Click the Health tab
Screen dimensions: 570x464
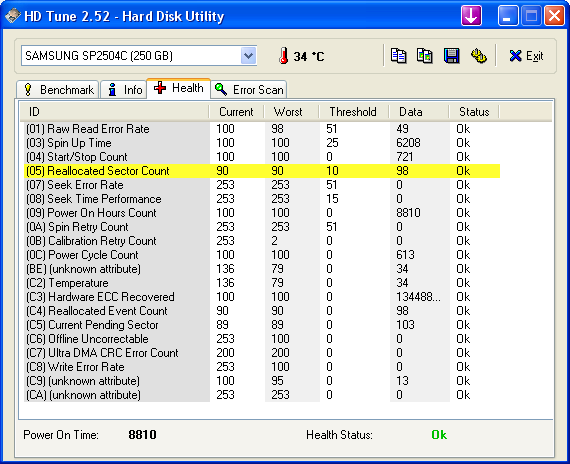click(178, 88)
